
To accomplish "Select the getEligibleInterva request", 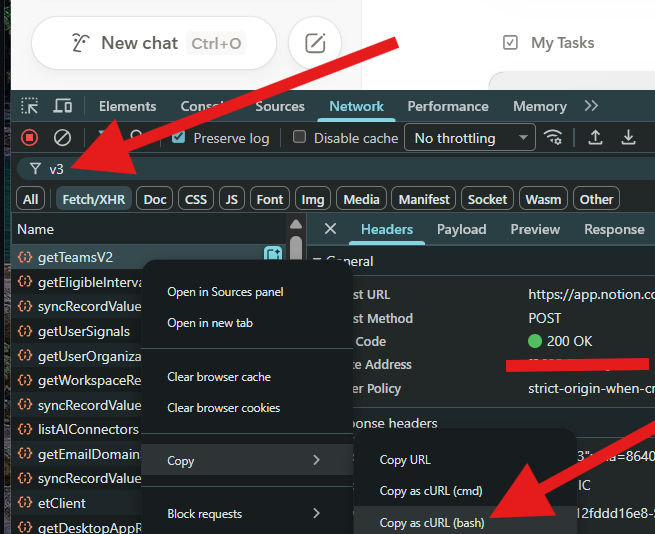I will (x=77, y=282).
